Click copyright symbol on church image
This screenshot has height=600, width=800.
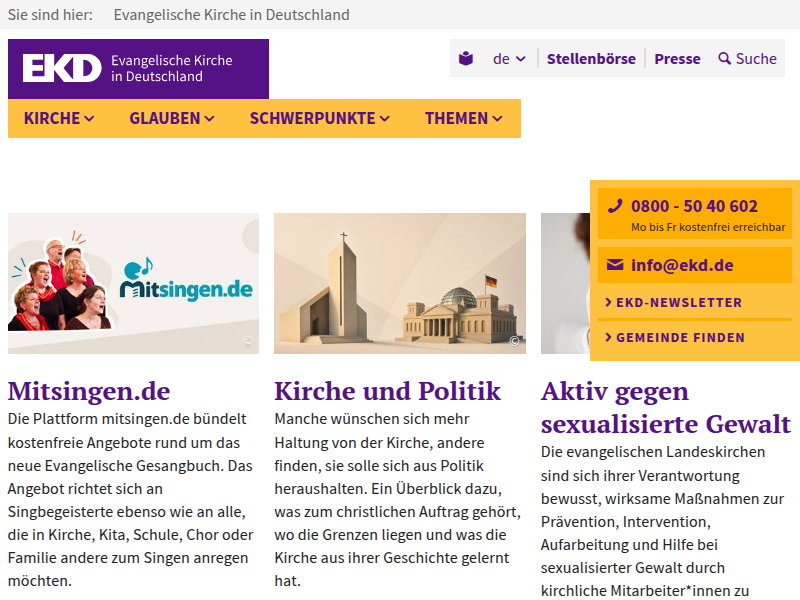514,341
